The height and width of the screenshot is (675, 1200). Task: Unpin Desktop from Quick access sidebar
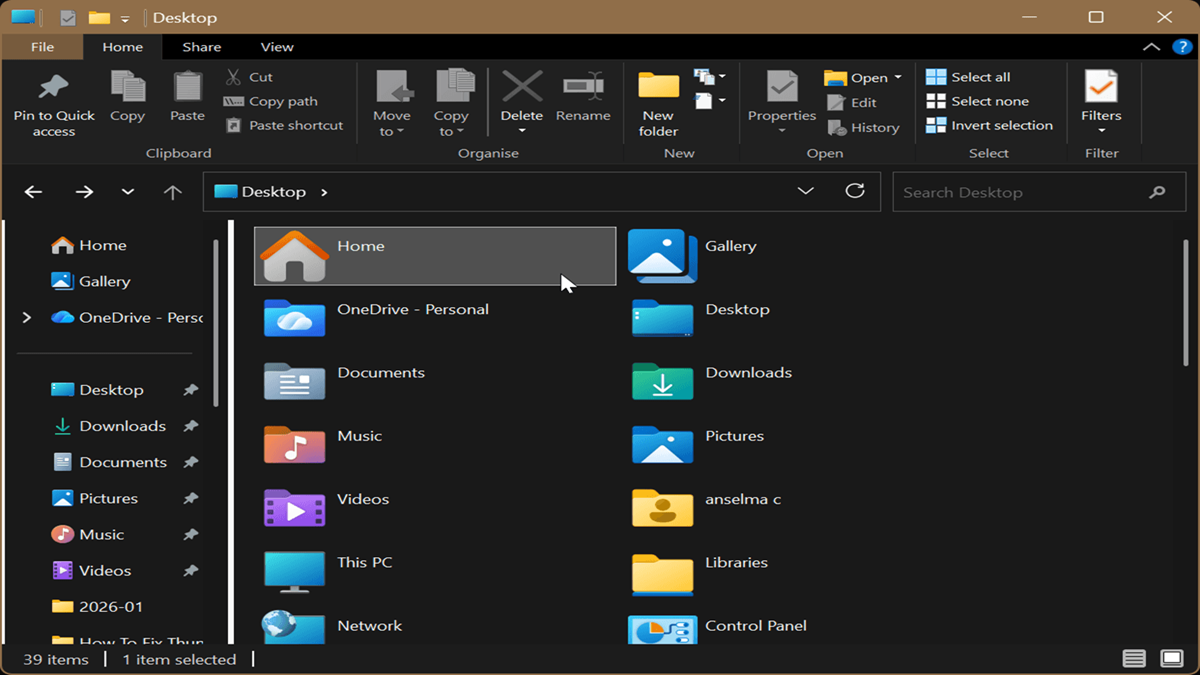(x=191, y=390)
